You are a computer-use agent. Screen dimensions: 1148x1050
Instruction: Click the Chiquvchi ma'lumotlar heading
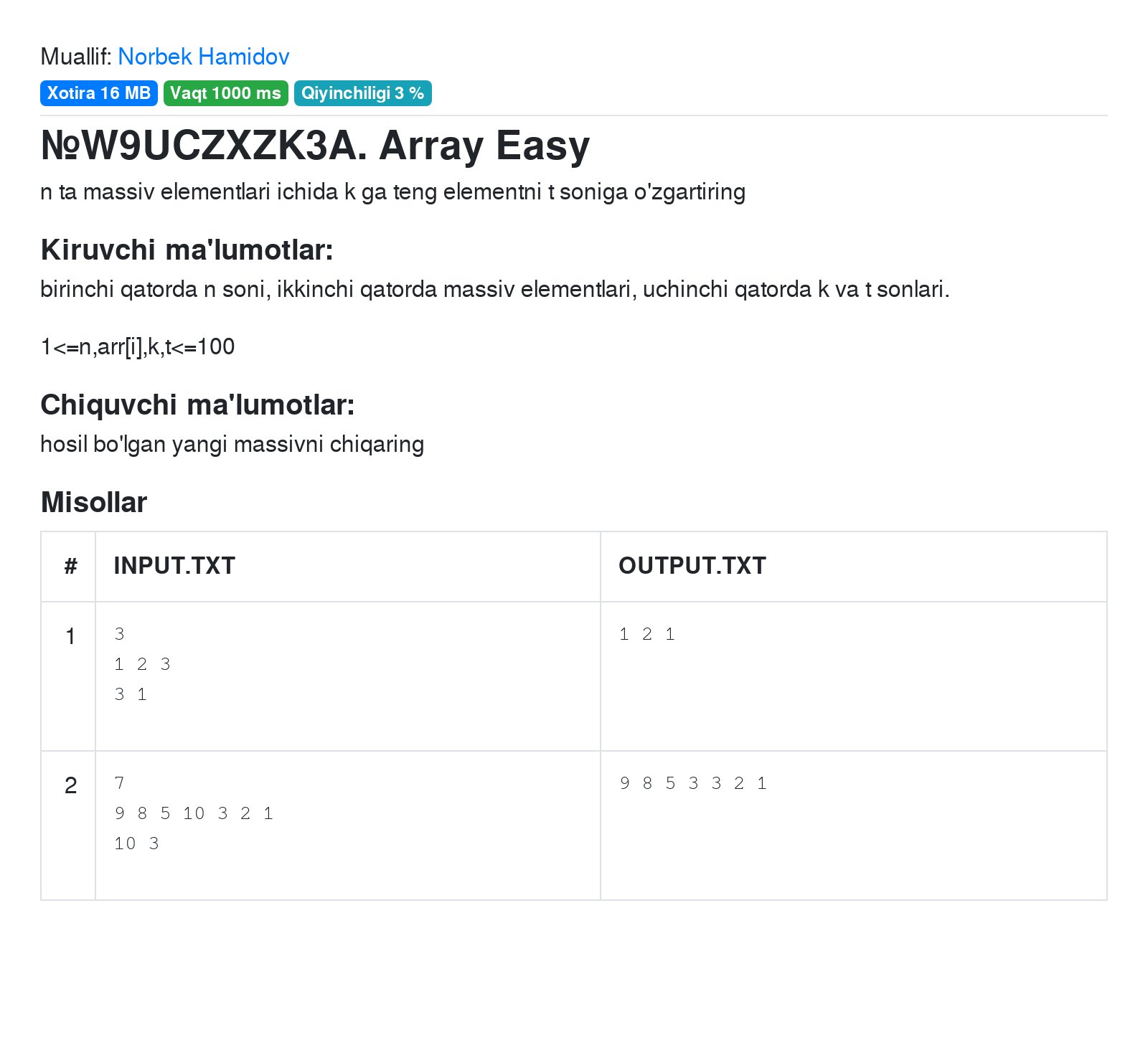click(x=197, y=406)
